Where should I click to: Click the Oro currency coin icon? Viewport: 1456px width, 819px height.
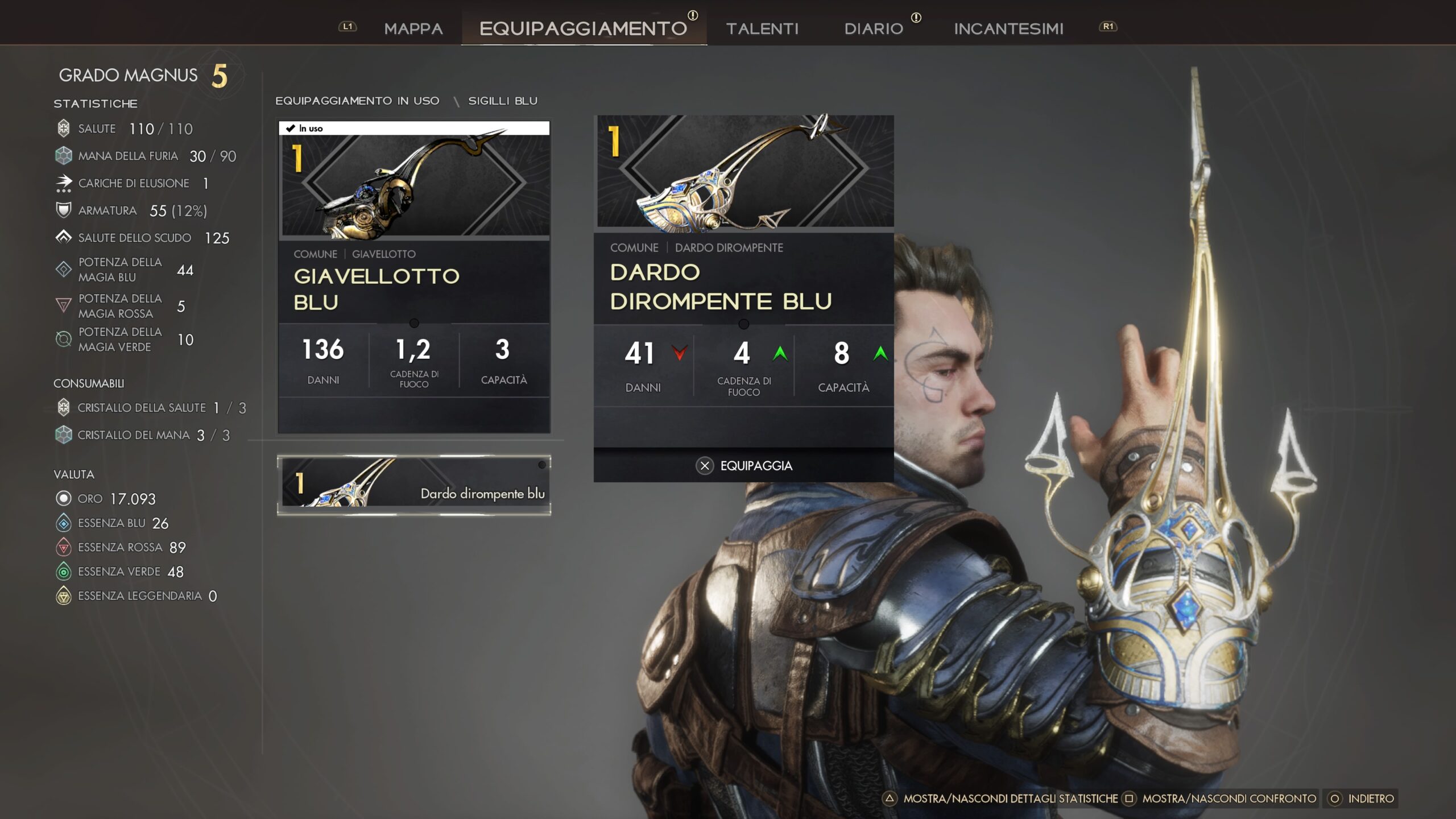click(x=64, y=499)
